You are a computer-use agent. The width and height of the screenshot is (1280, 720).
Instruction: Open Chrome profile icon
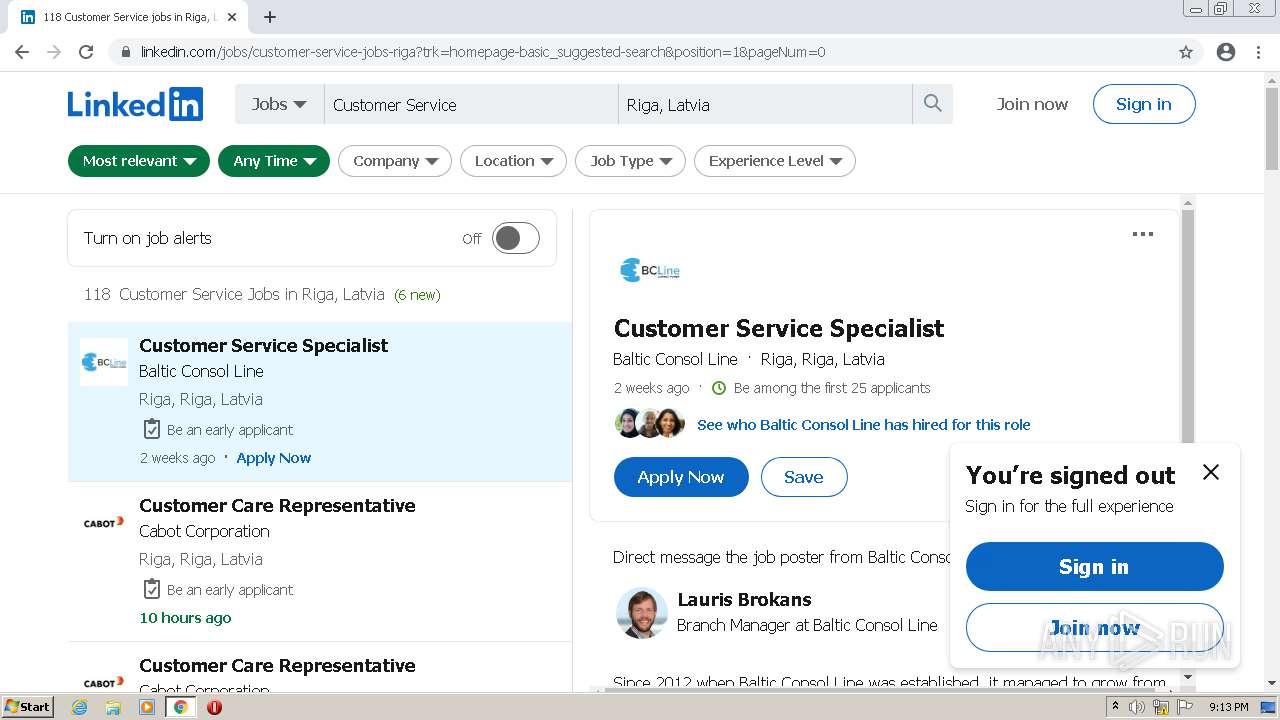1226,52
